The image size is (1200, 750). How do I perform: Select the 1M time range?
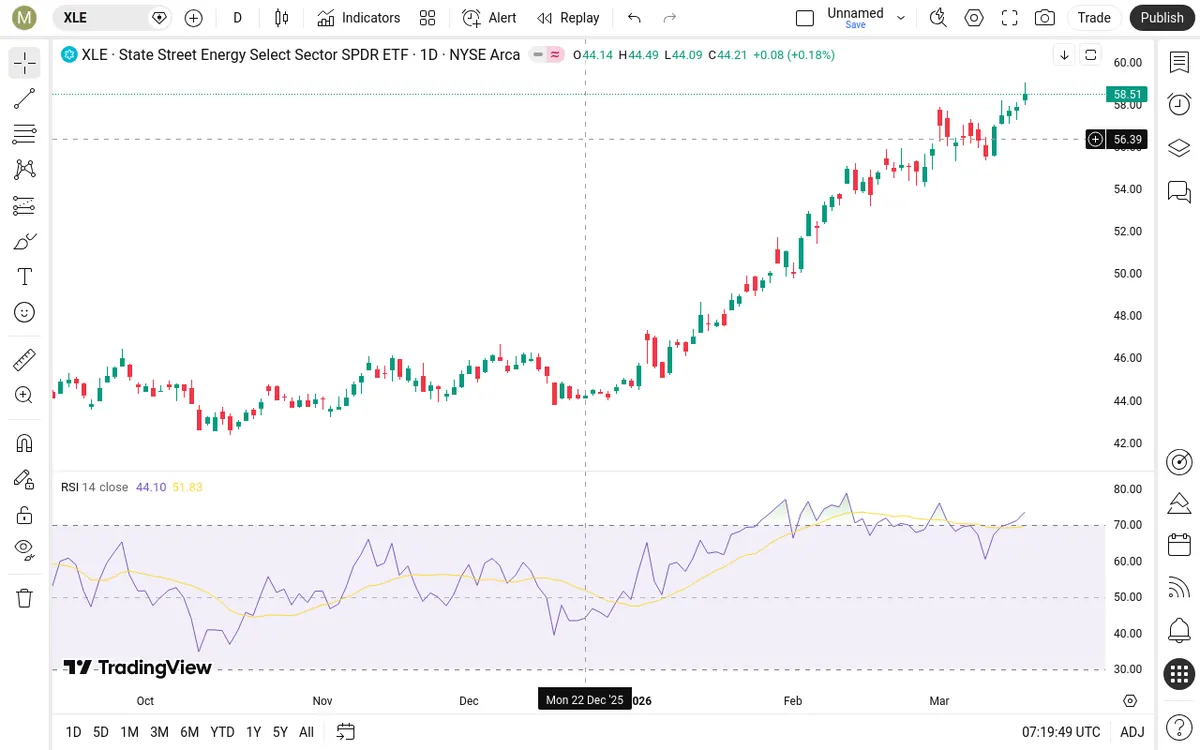click(129, 732)
